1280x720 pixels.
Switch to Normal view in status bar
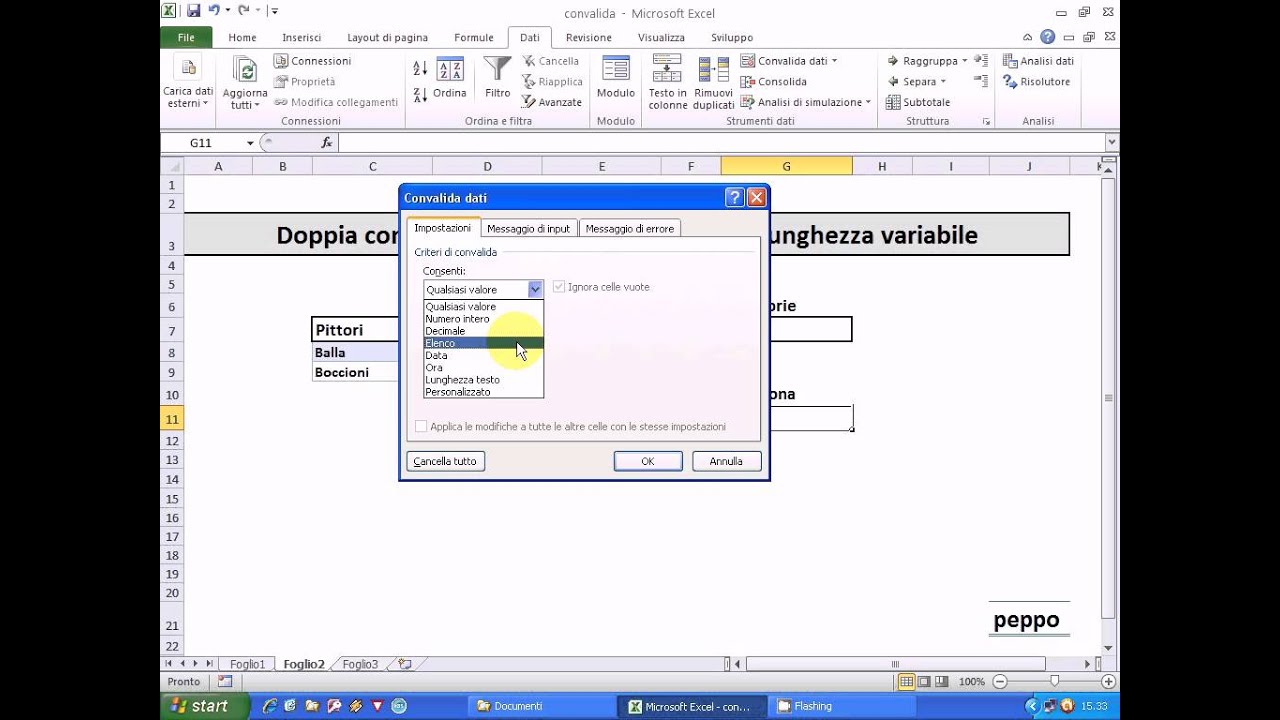[x=906, y=682]
